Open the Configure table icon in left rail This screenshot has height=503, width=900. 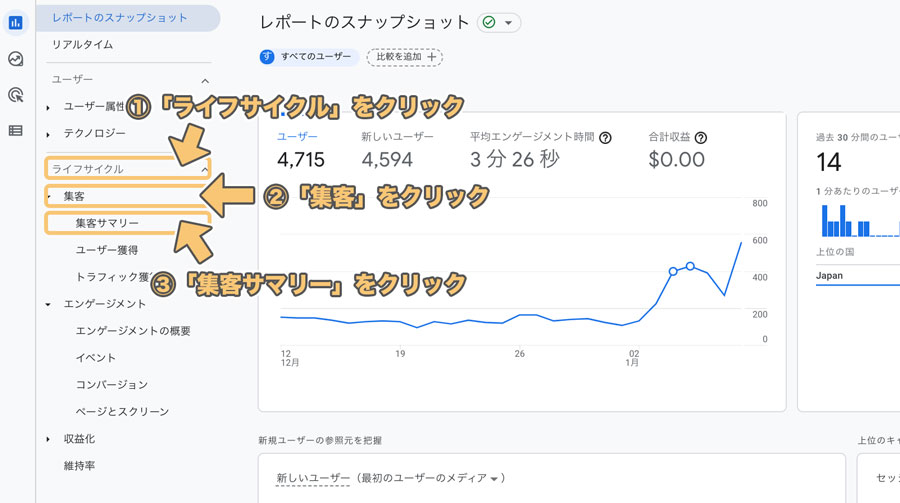(x=15, y=130)
